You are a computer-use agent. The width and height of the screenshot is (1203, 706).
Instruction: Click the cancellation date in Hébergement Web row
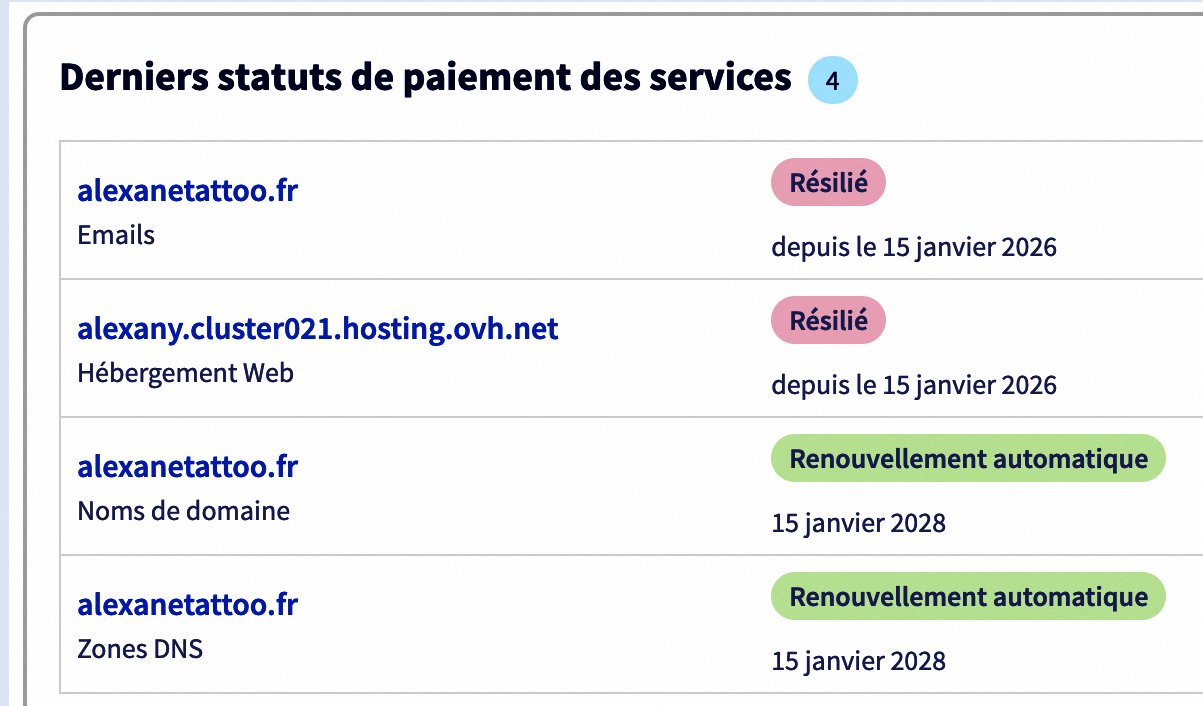point(914,385)
